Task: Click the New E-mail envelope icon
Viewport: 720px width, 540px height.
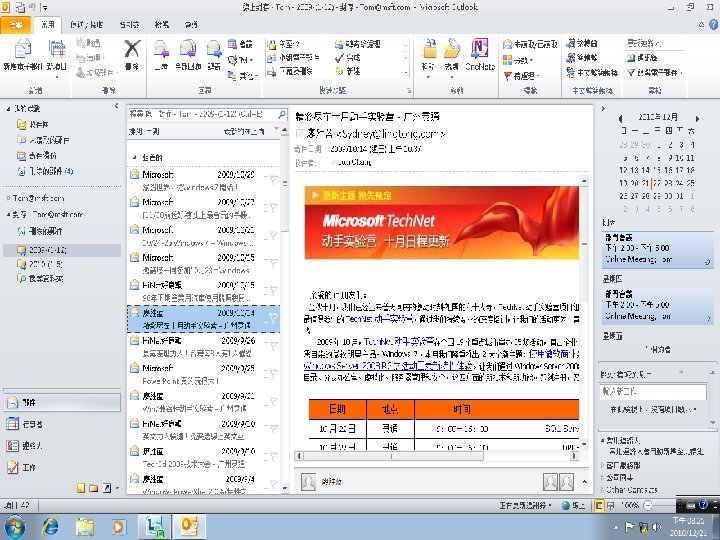Action: point(22,49)
